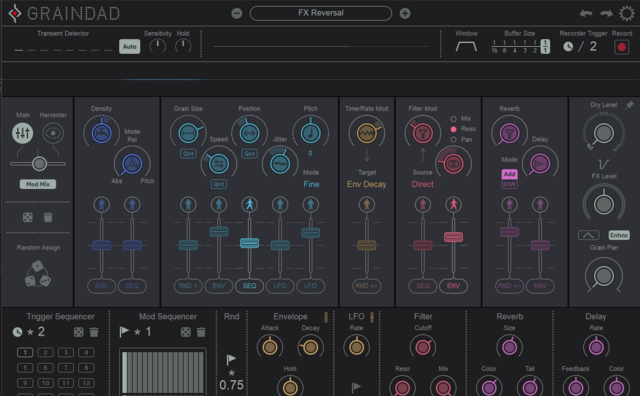Go to previous preset with minus button

(x=237, y=13)
